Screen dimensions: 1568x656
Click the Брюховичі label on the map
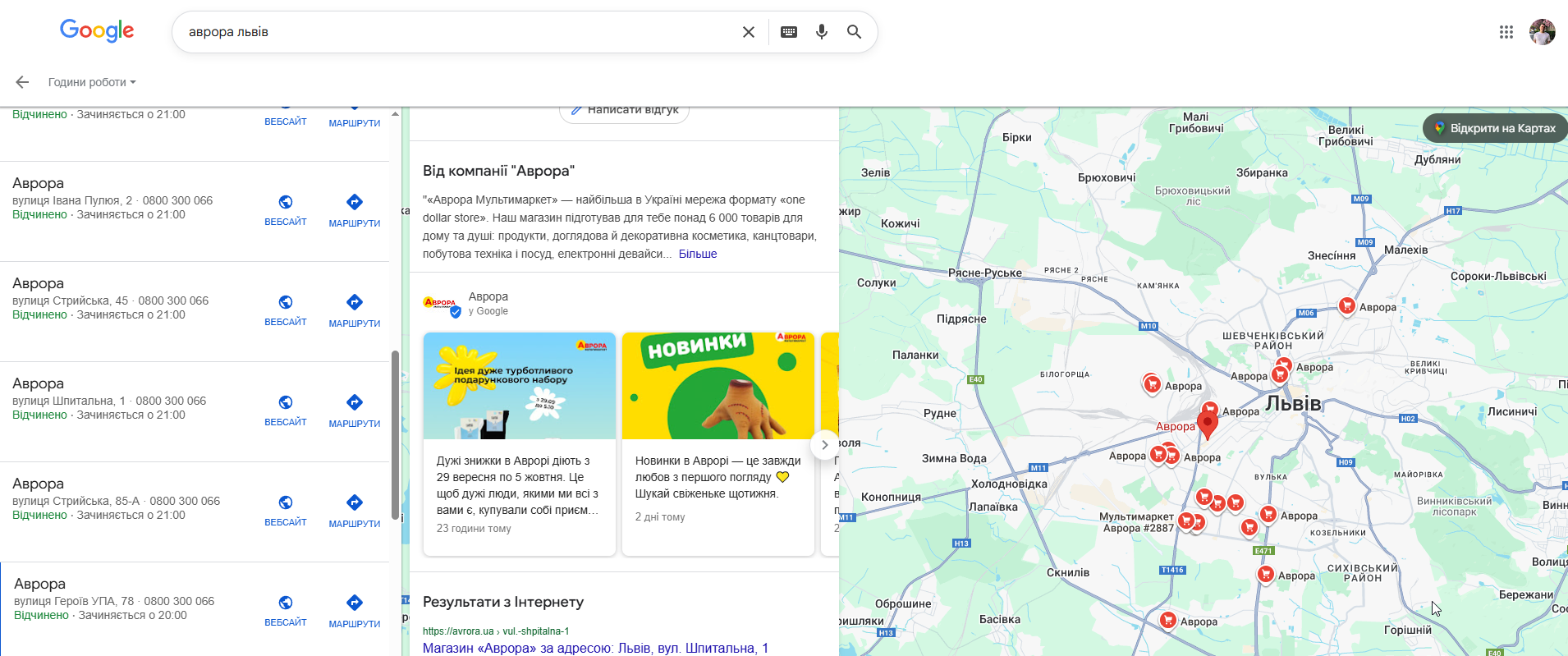1107,177
